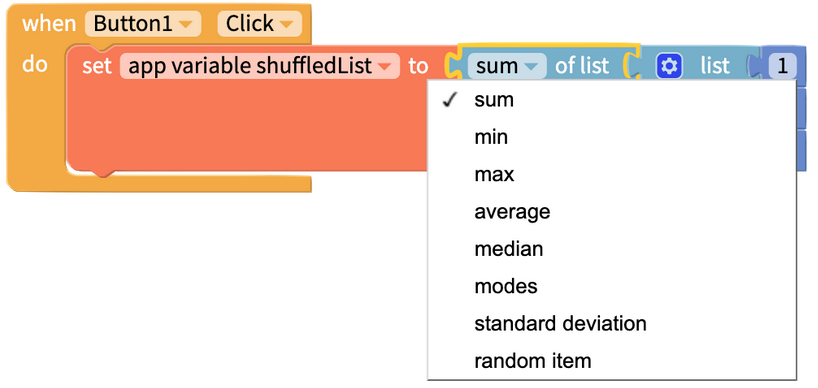Open app variable shuffledList dropdown
818x388 pixels.
(x=260, y=66)
